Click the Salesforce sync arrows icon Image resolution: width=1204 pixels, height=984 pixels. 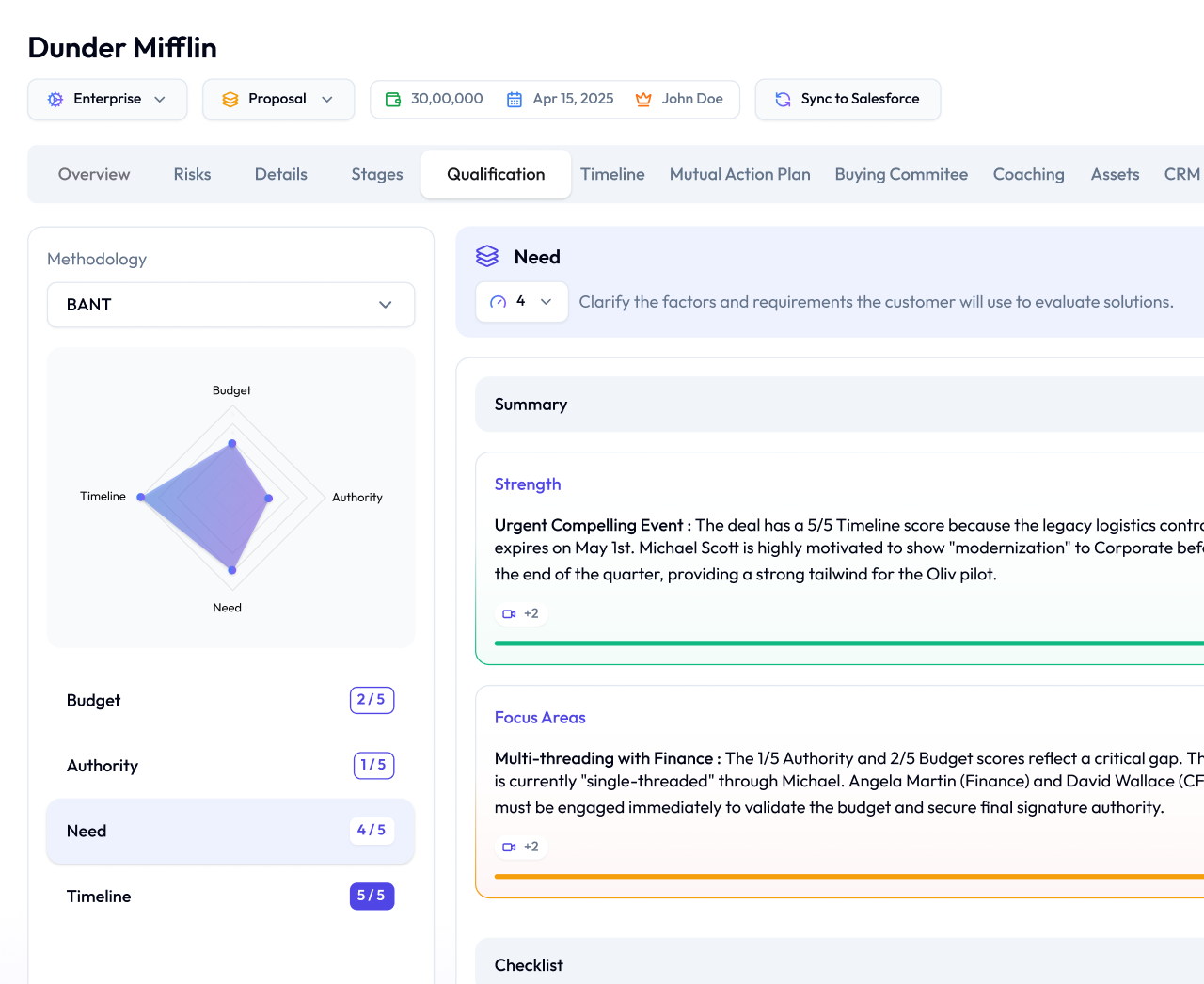click(783, 99)
